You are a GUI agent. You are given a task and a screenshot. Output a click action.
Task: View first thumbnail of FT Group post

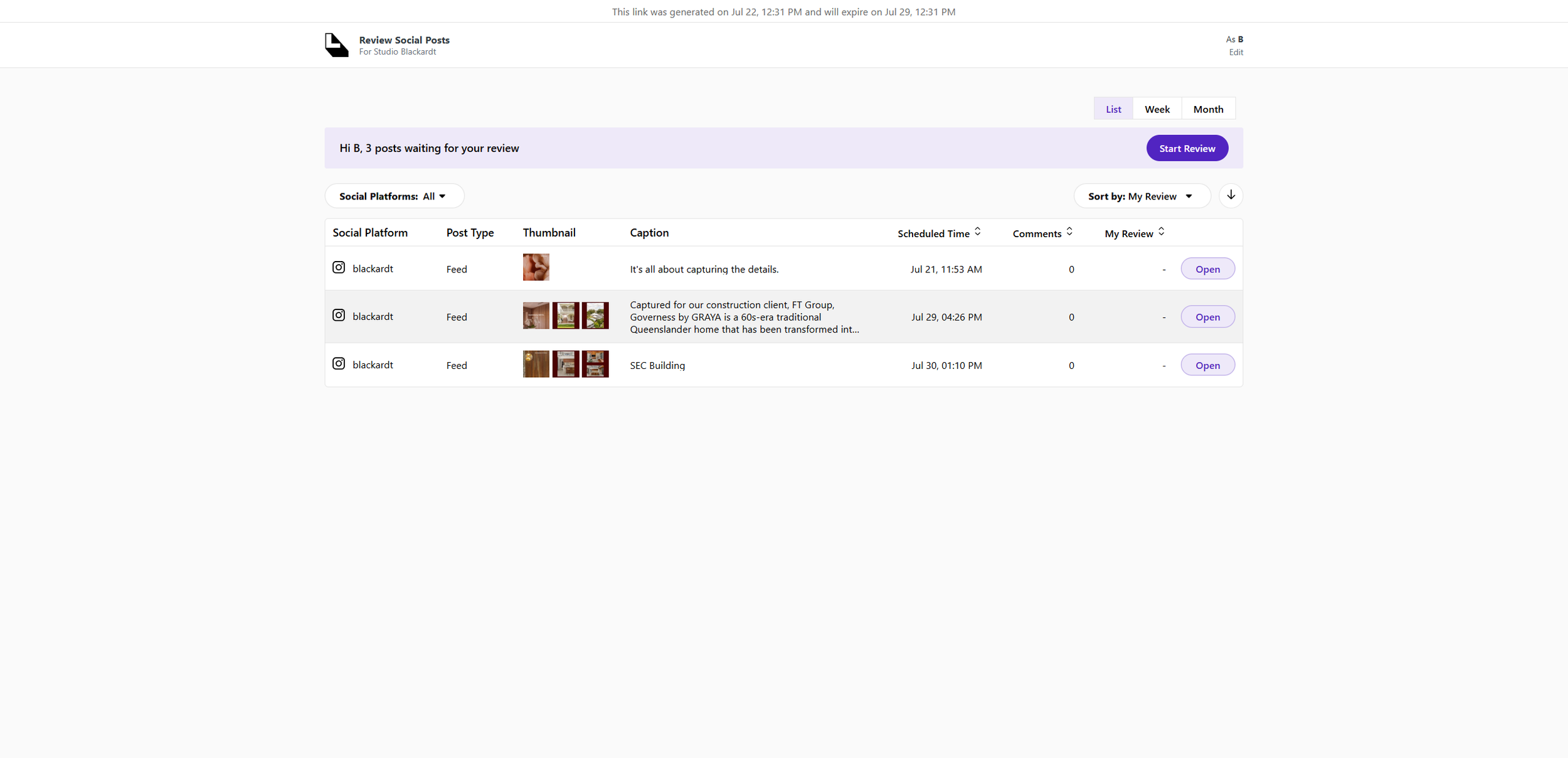536,316
